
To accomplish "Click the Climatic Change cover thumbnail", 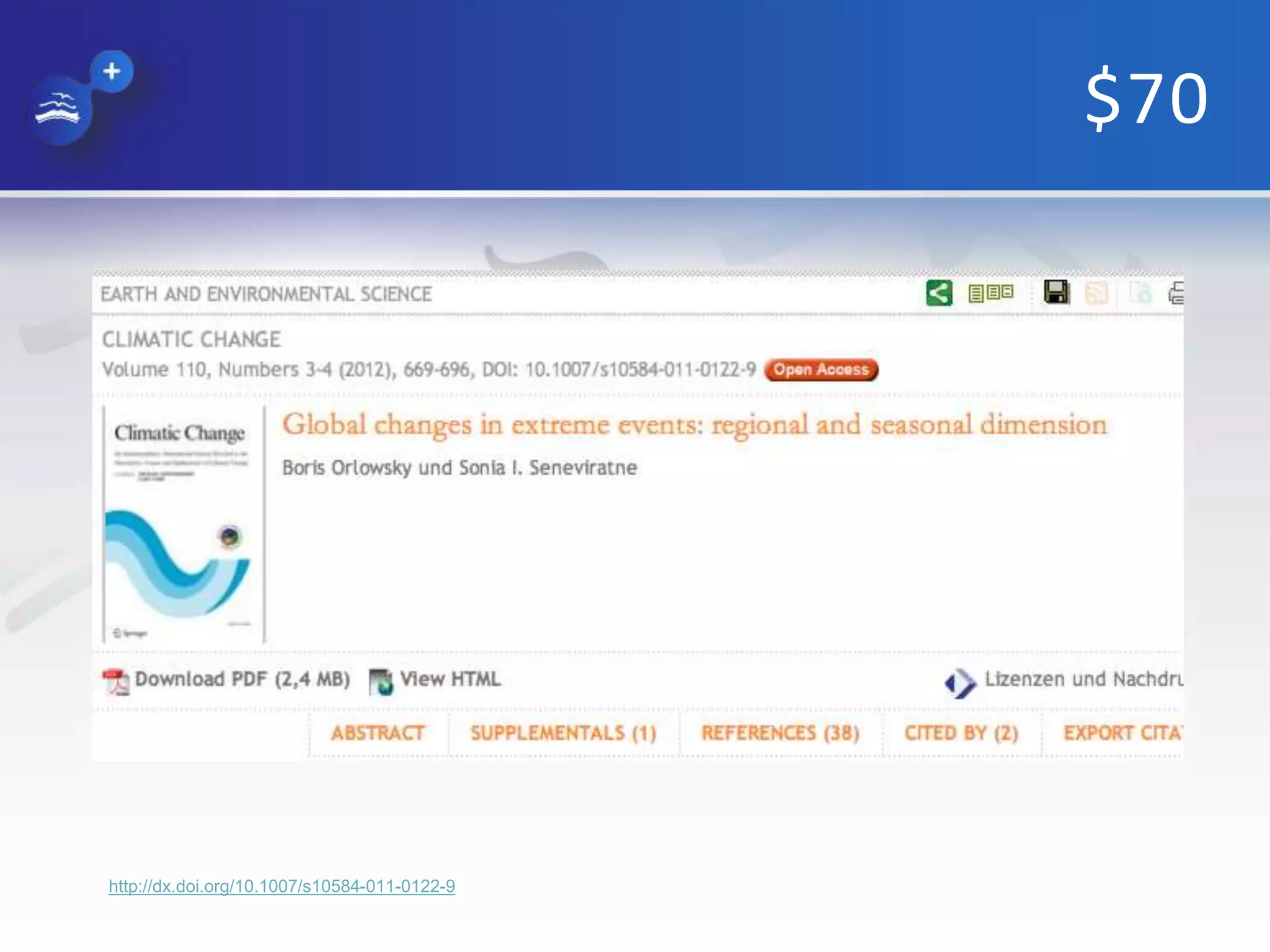I will pos(182,524).
